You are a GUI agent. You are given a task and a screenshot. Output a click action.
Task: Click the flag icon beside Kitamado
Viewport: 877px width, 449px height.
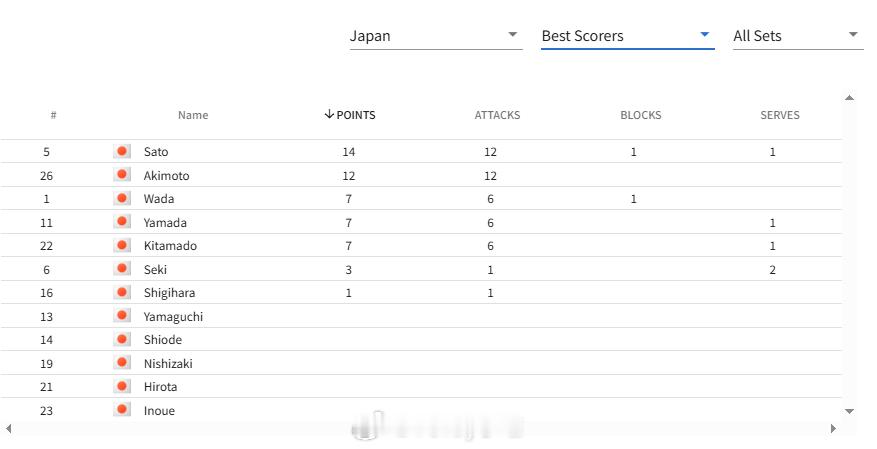pos(122,245)
